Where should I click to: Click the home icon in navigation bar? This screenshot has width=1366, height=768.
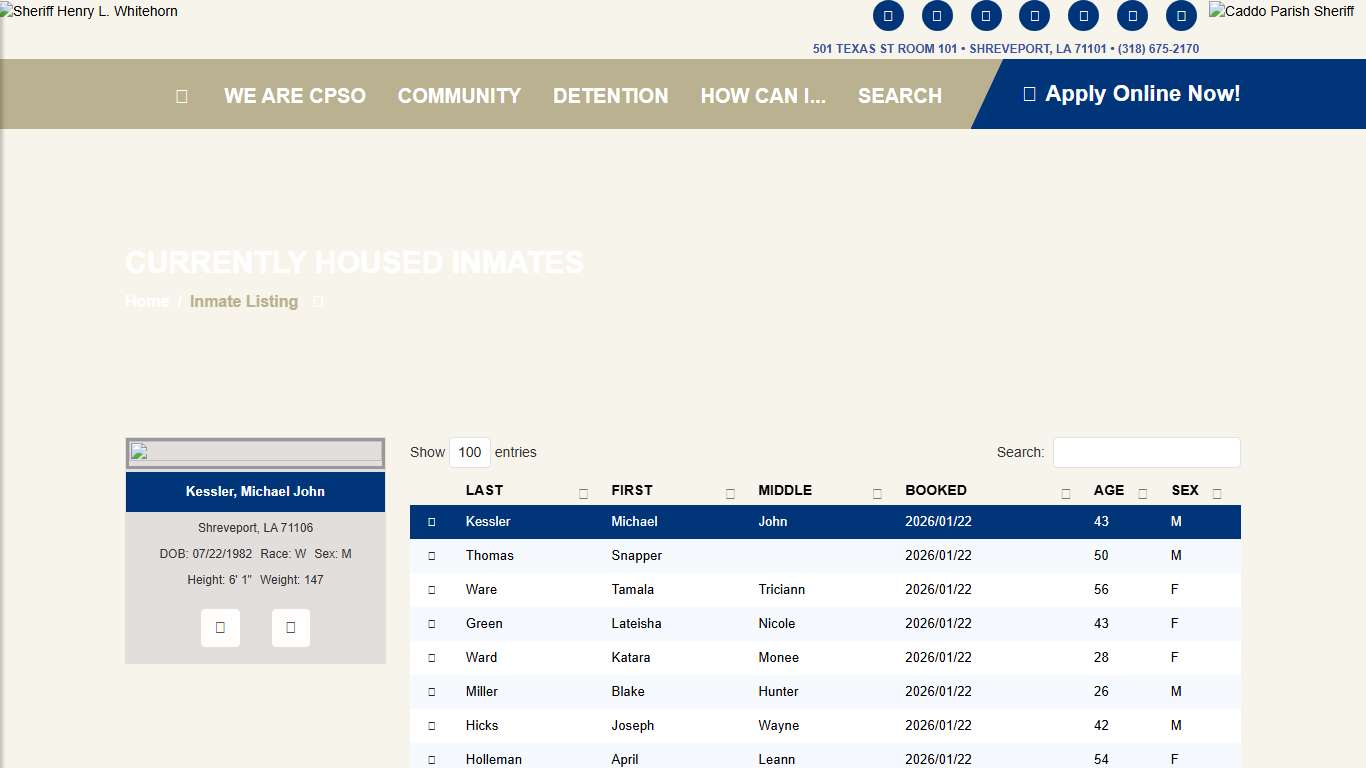point(181,95)
